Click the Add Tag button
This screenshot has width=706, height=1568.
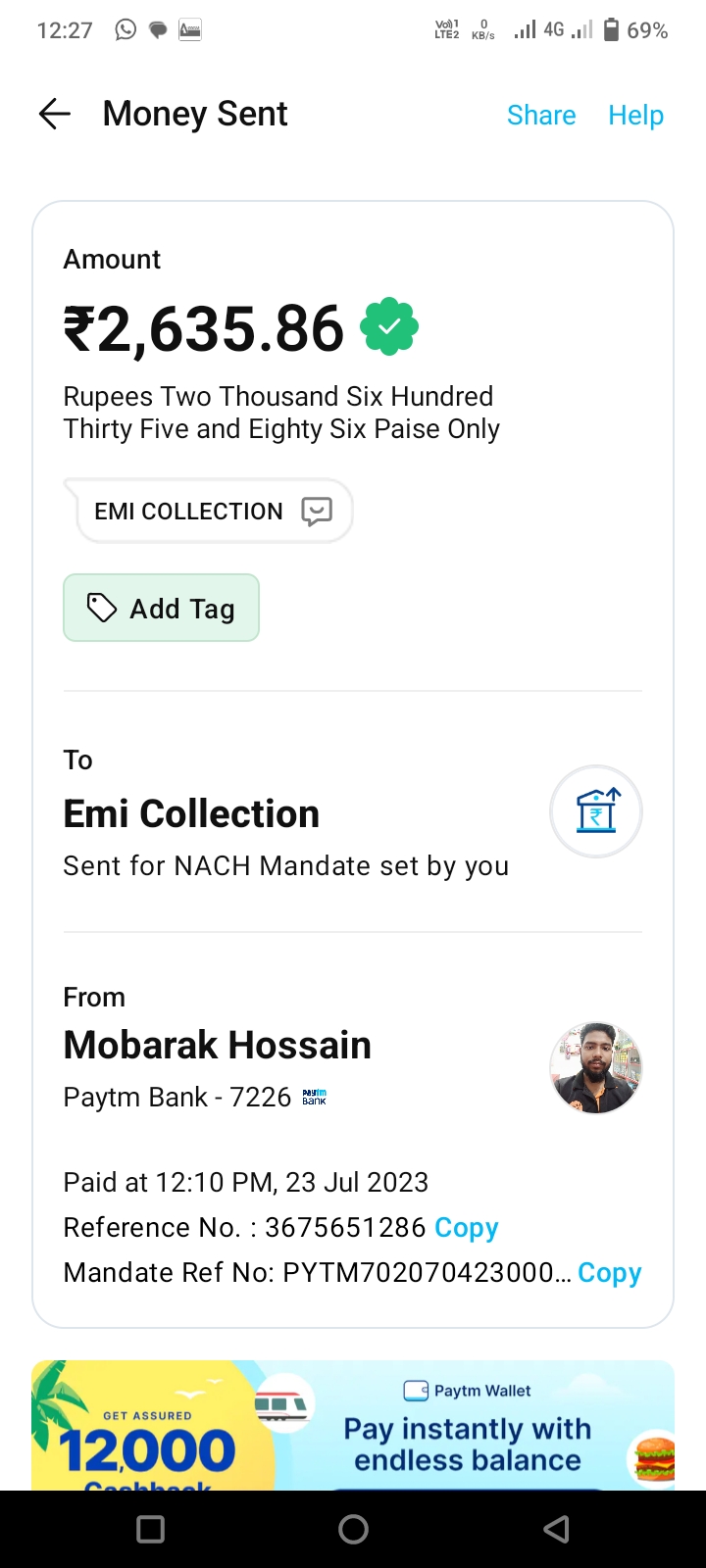click(x=162, y=608)
